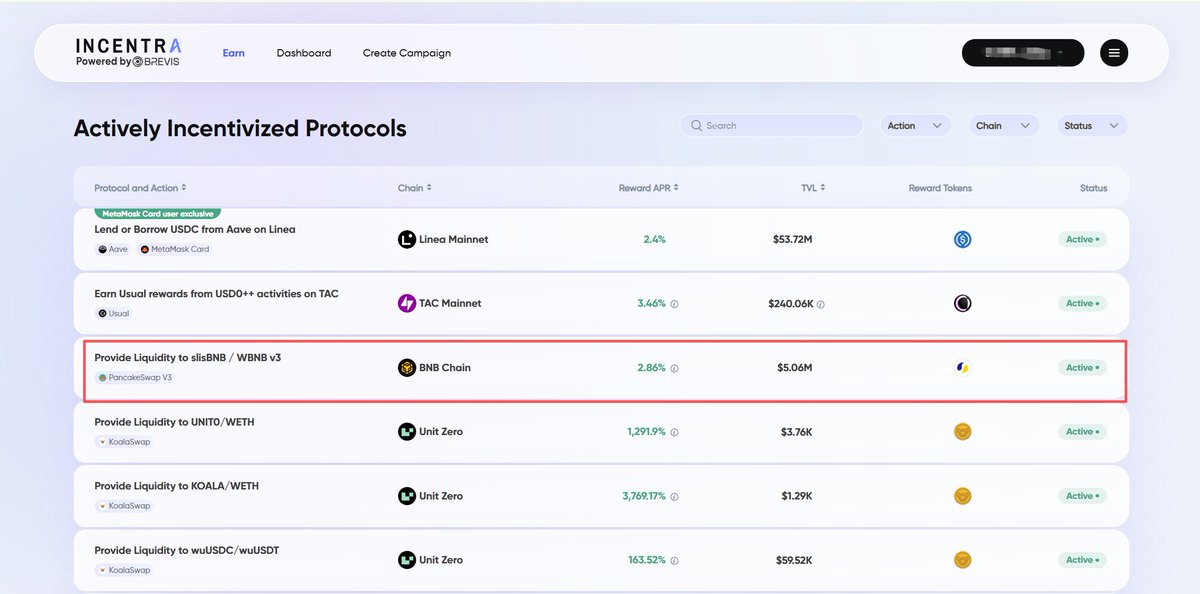Click the blurred wallet address button

click(1022, 53)
